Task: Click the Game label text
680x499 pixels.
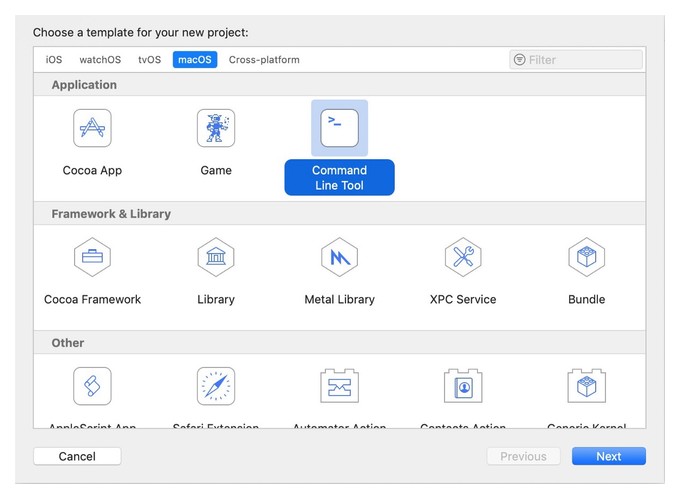Action: [216, 170]
